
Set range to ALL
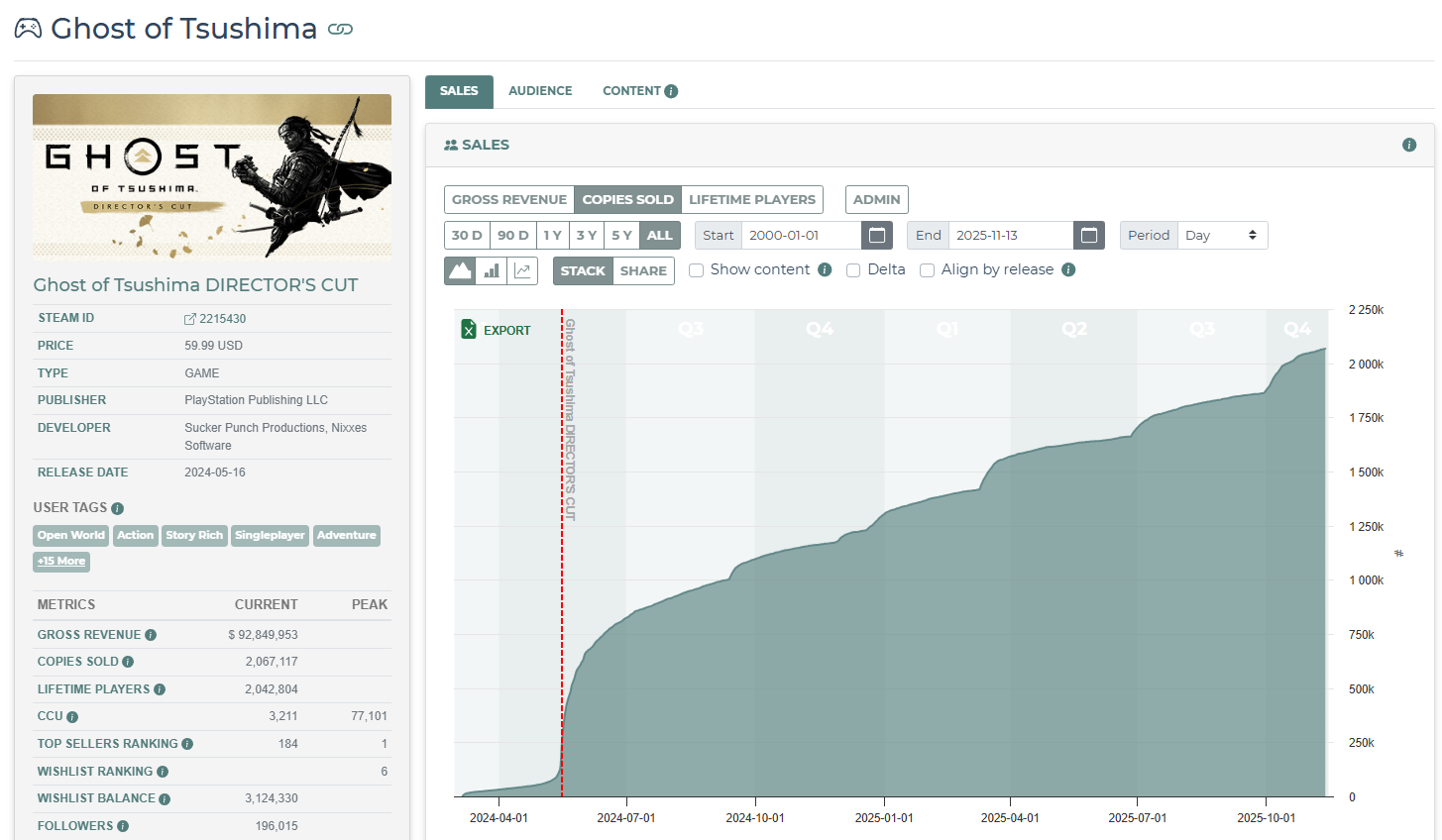660,235
